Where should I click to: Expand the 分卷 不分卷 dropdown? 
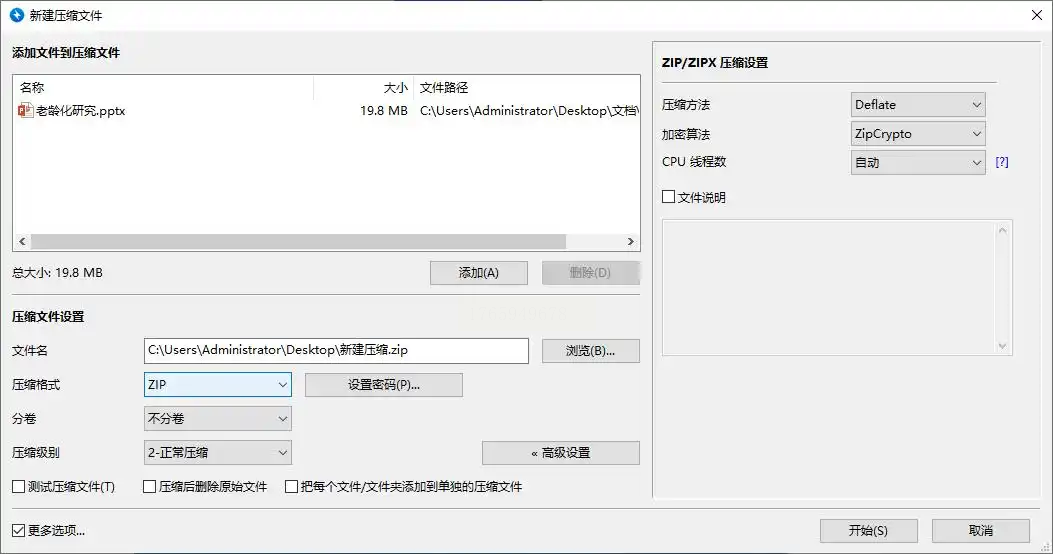(x=218, y=418)
